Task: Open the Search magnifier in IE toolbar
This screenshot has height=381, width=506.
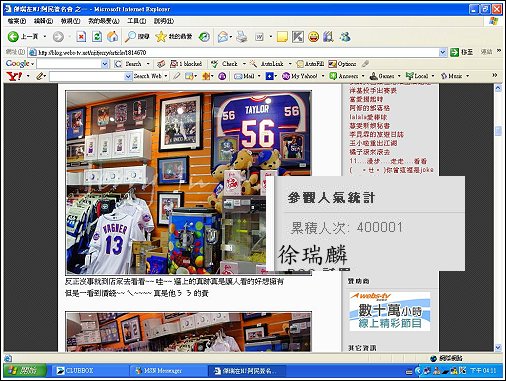Action: pos(130,37)
